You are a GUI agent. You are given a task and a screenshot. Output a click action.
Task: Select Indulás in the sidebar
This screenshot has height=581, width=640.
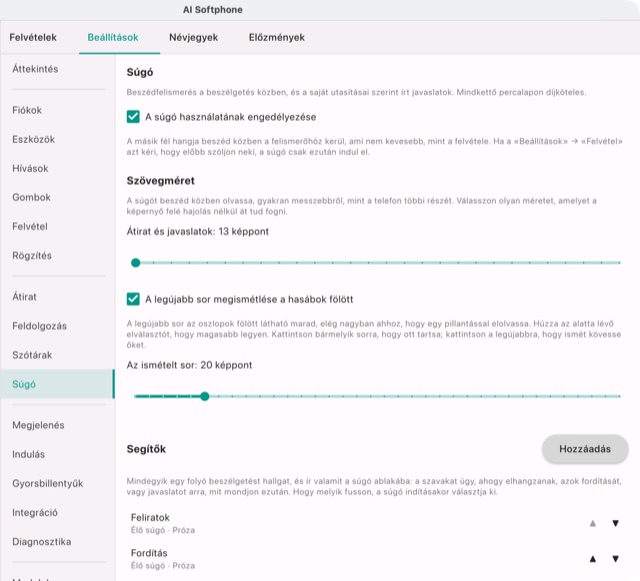coord(57,454)
